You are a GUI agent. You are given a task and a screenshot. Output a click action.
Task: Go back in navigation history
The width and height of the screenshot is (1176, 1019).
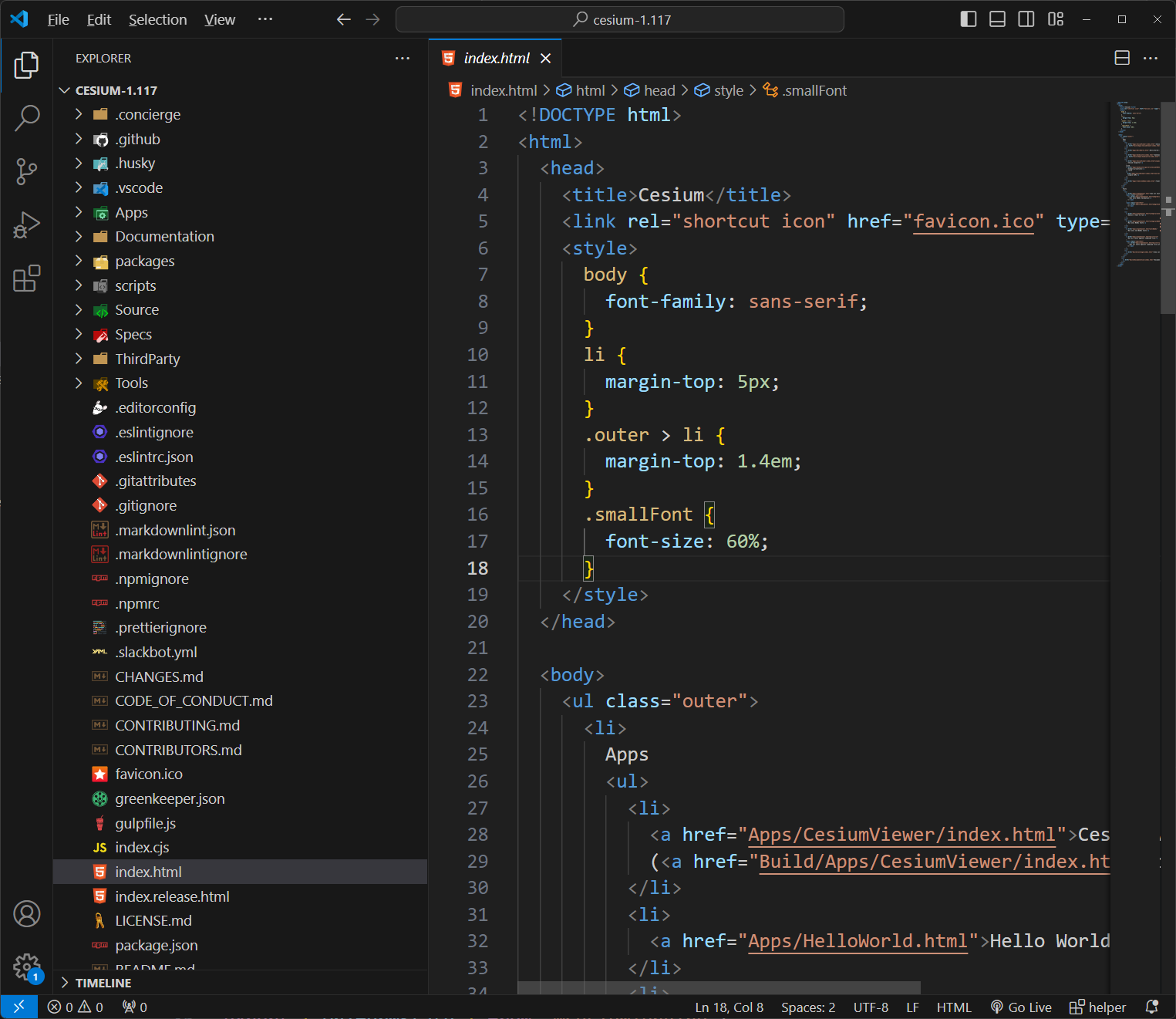344,19
